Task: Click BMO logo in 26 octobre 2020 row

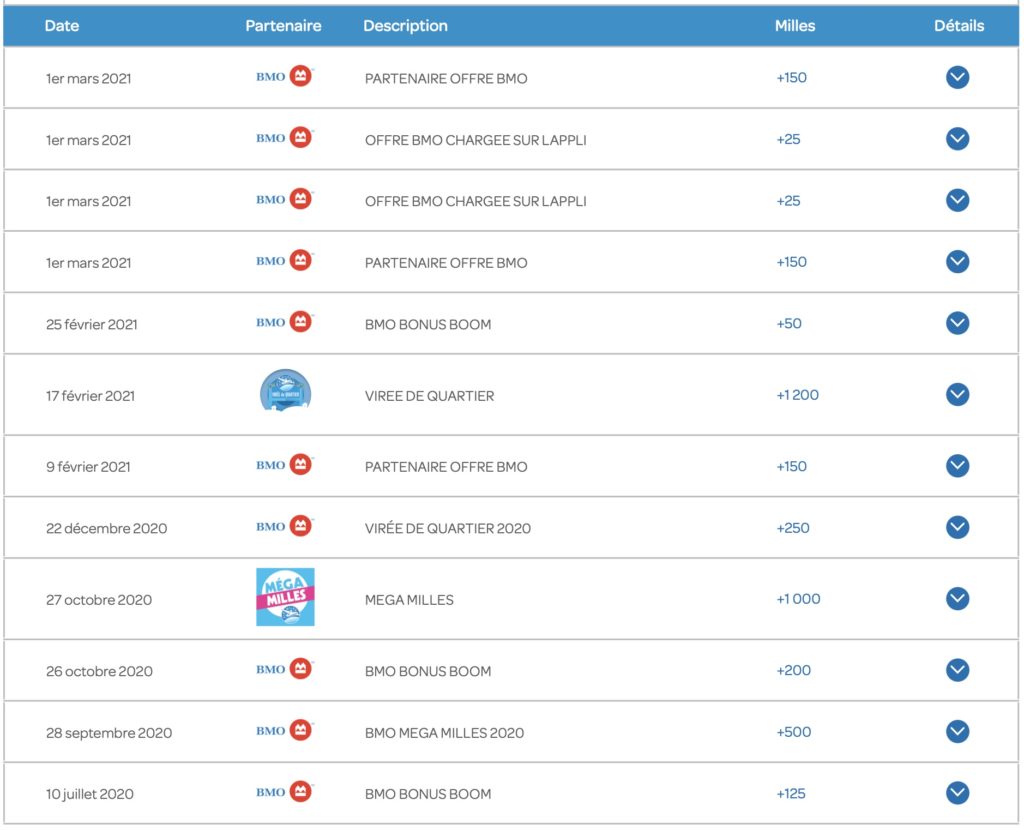Action: pos(285,670)
